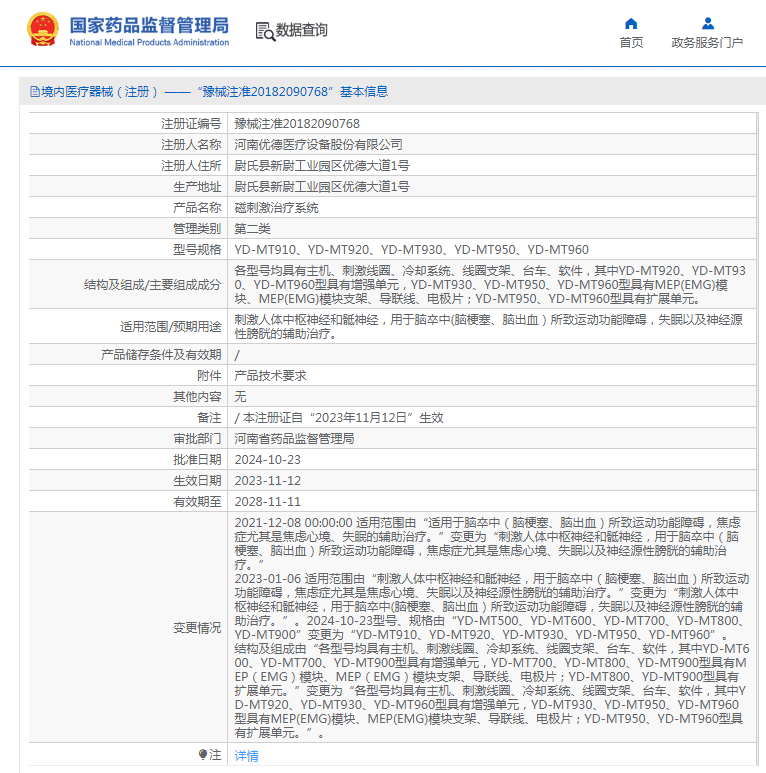Image resolution: width=766 pixels, height=773 pixels.
Task: Select the 其他内容 value 无
Action: [x=241, y=396]
